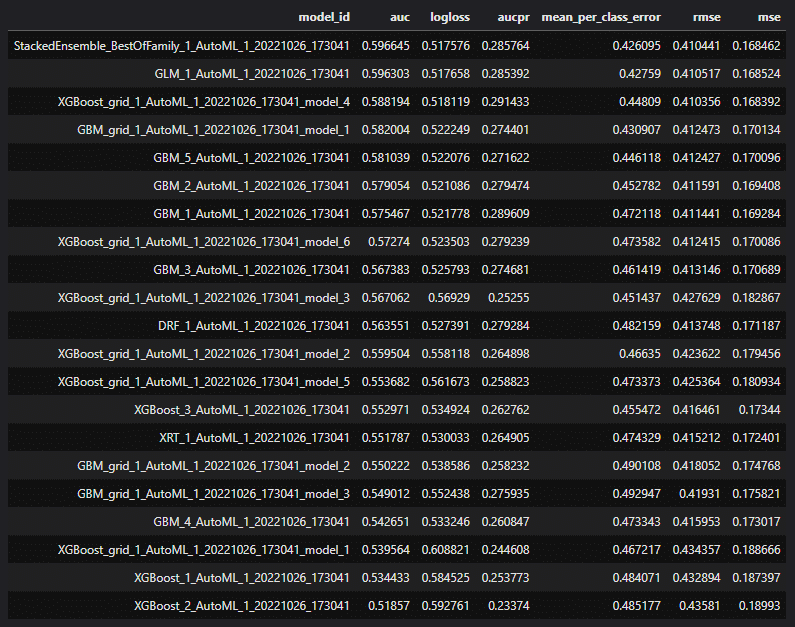Viewport: 795px width, 627px height.
Task: Select GBM_grid_1 model_1 model id
Action: click(213, 130)
